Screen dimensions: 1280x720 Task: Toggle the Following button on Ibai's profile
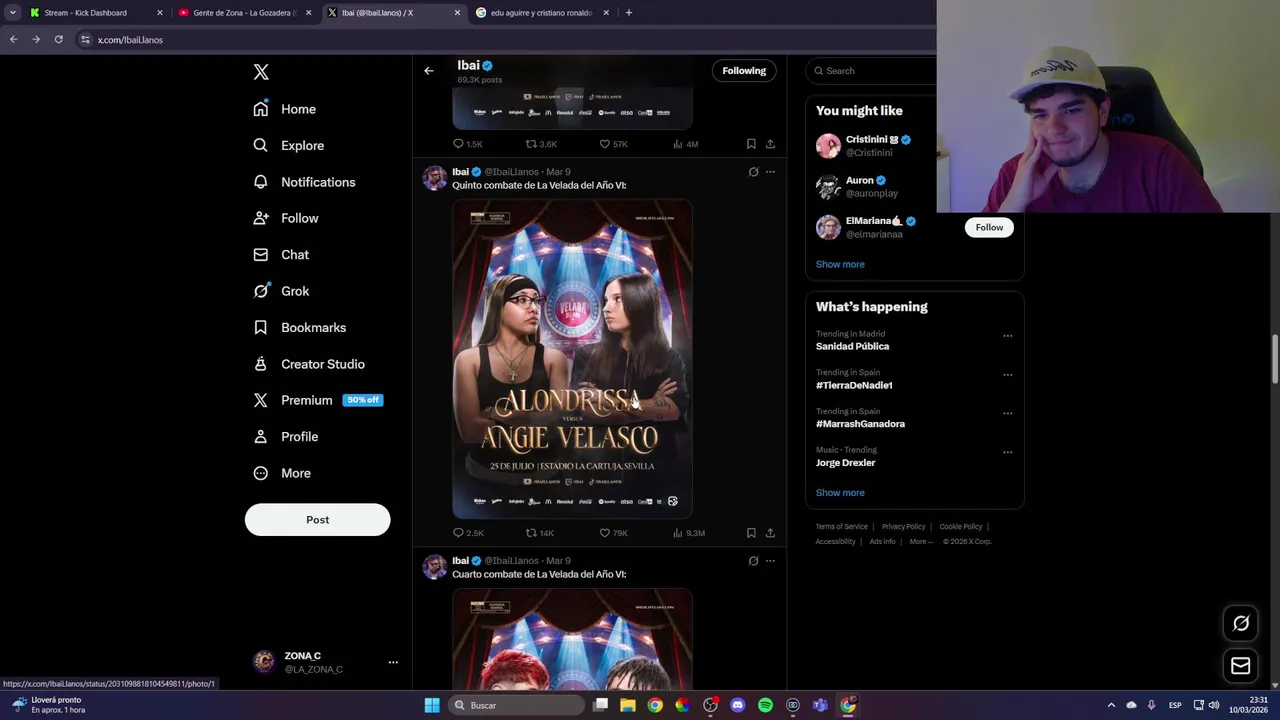744,71
